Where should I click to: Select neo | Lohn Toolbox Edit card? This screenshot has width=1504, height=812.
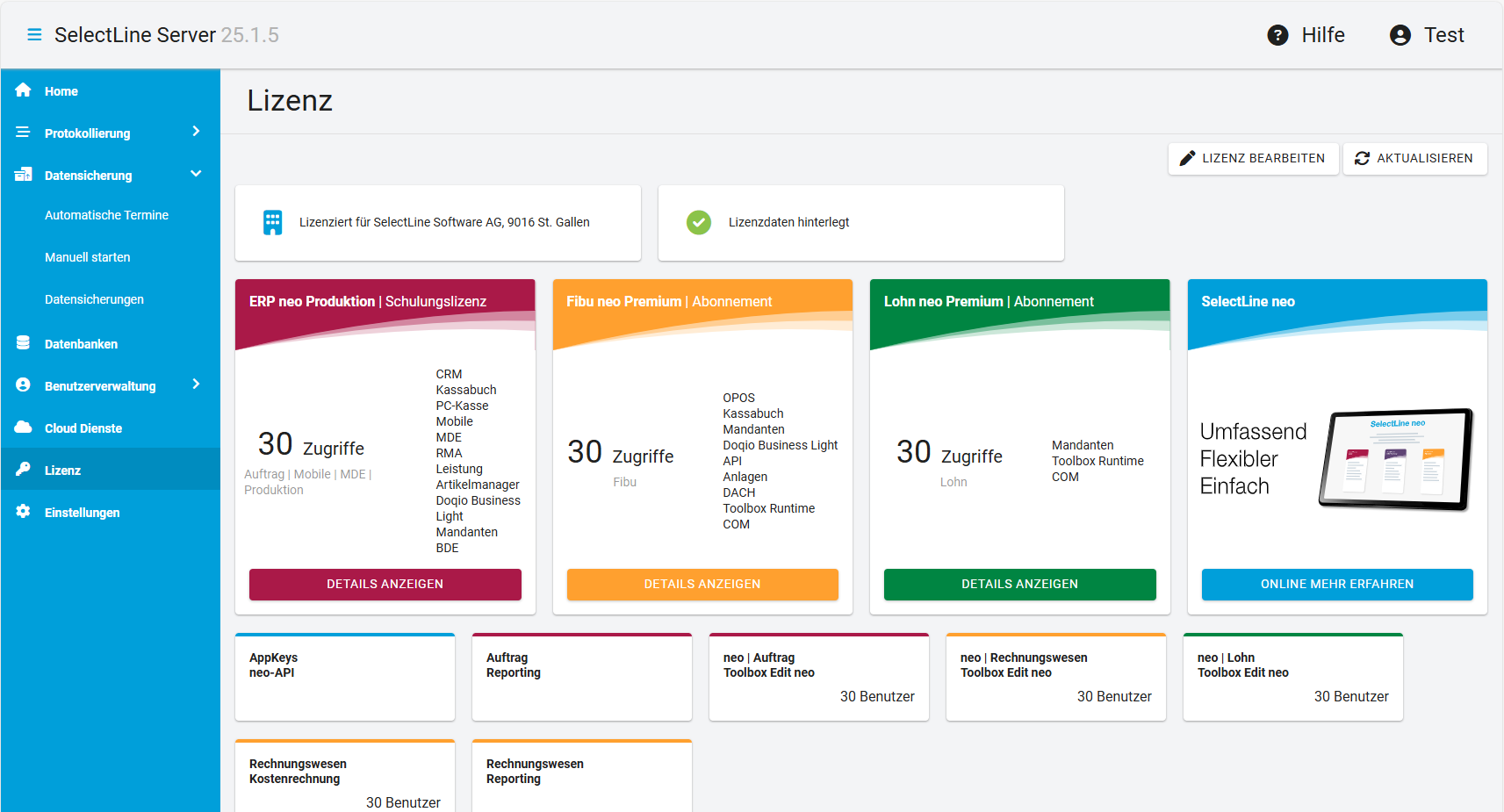1293,677
